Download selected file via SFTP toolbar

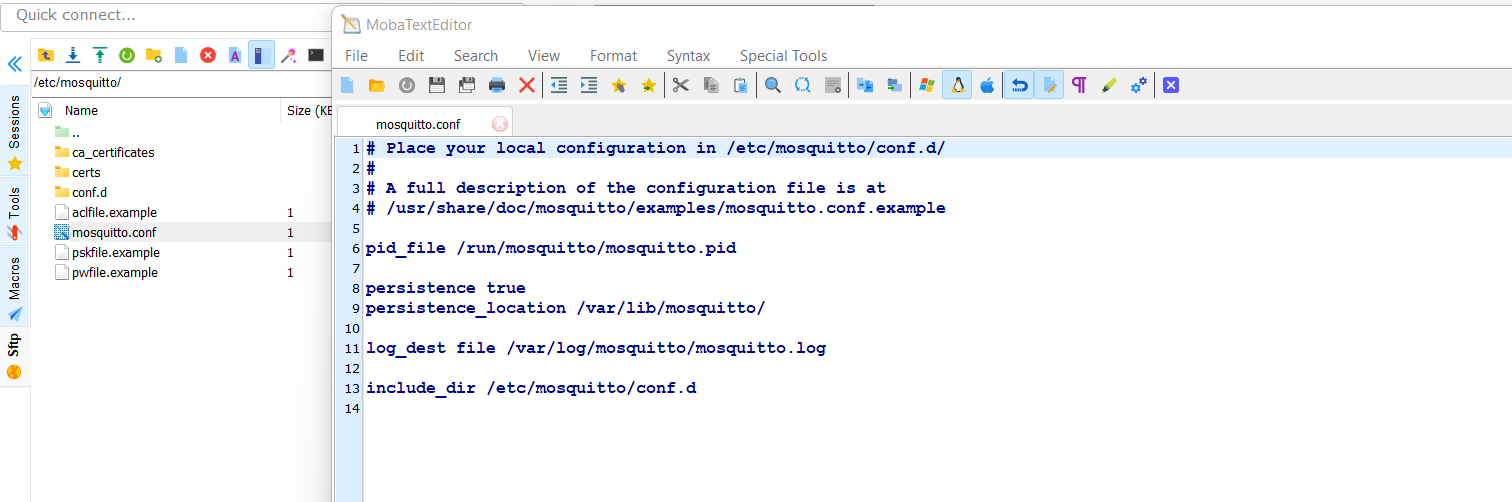click(72, 55)
